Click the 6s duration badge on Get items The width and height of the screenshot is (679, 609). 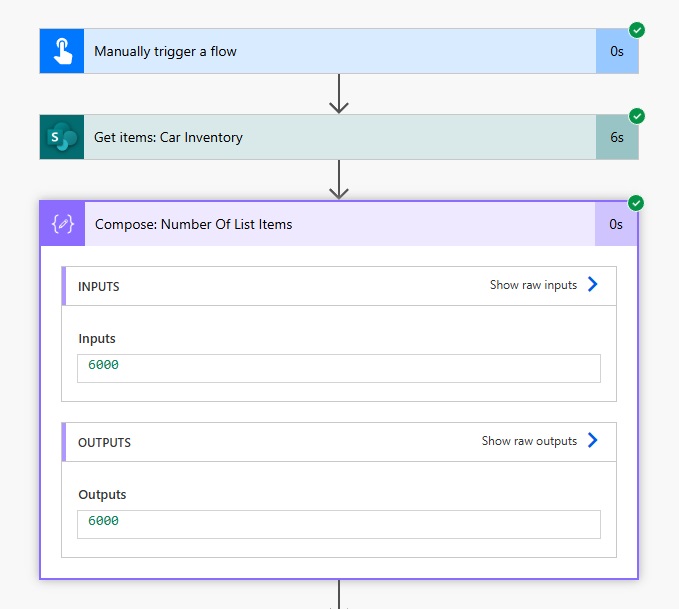coord(617,137)
